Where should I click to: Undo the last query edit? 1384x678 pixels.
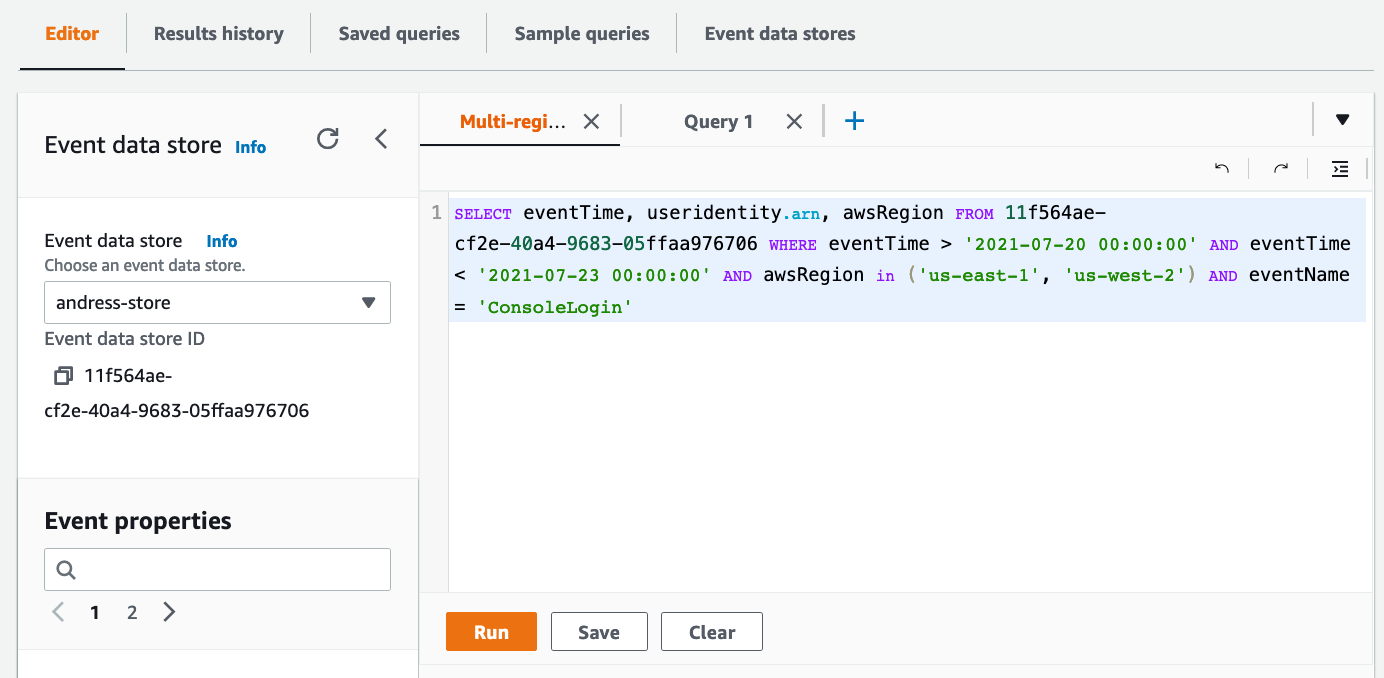pyautogui.click(x=1221, y=168)
